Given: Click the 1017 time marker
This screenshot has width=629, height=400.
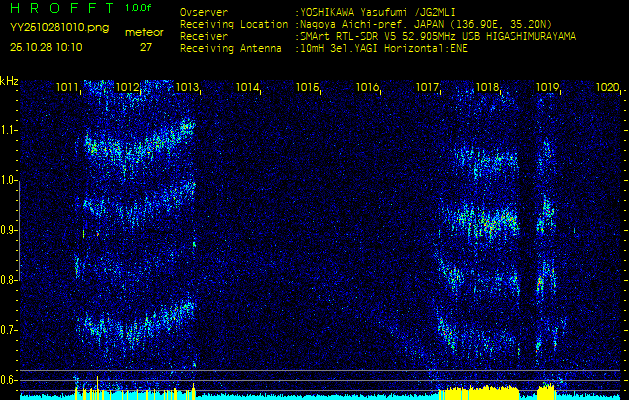Looking at the screenshot, I should click(428, 88).
